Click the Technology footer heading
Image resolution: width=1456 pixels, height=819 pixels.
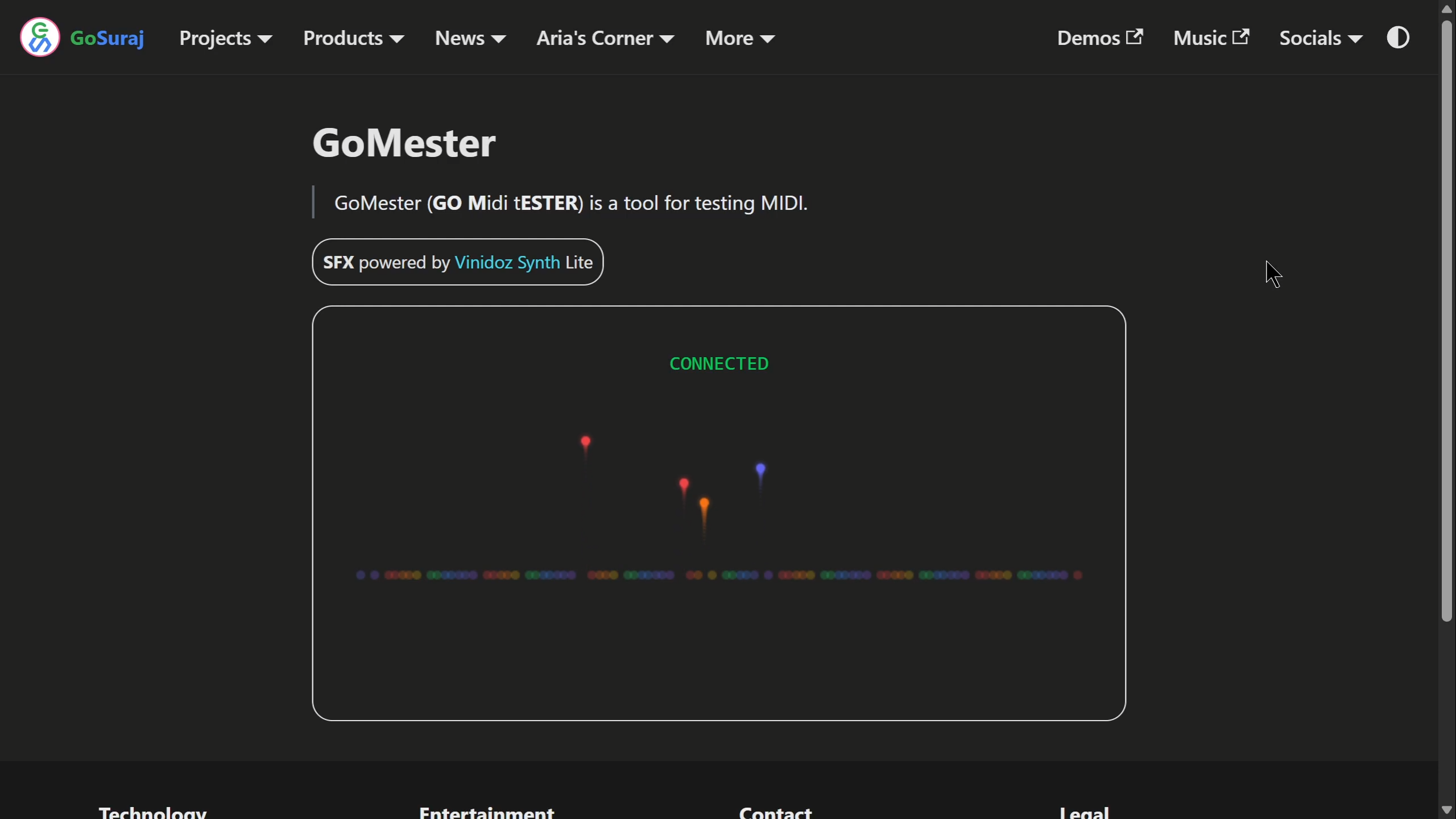(152, 812)
